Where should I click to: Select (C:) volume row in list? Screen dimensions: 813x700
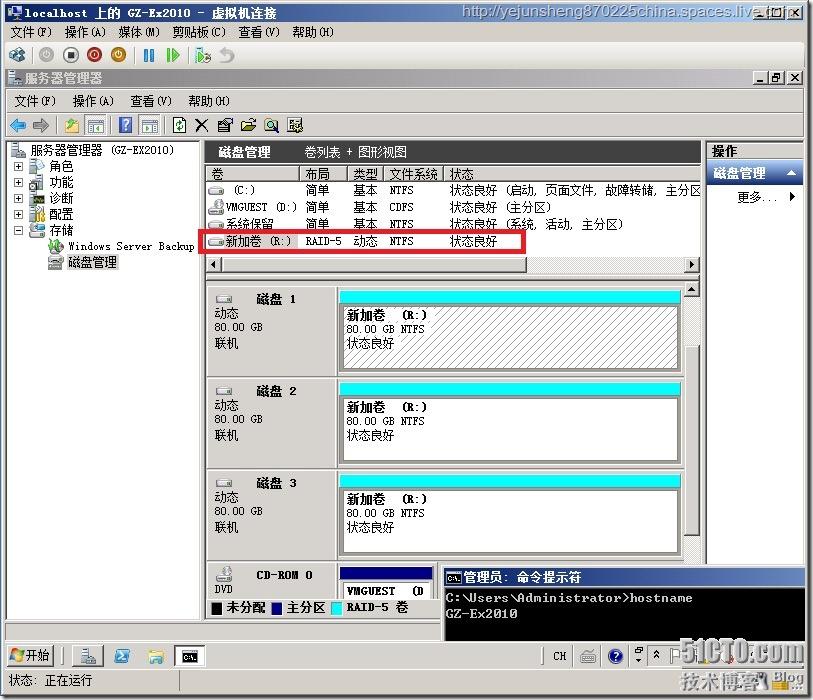pyautogui.click(x=454, y=190)
